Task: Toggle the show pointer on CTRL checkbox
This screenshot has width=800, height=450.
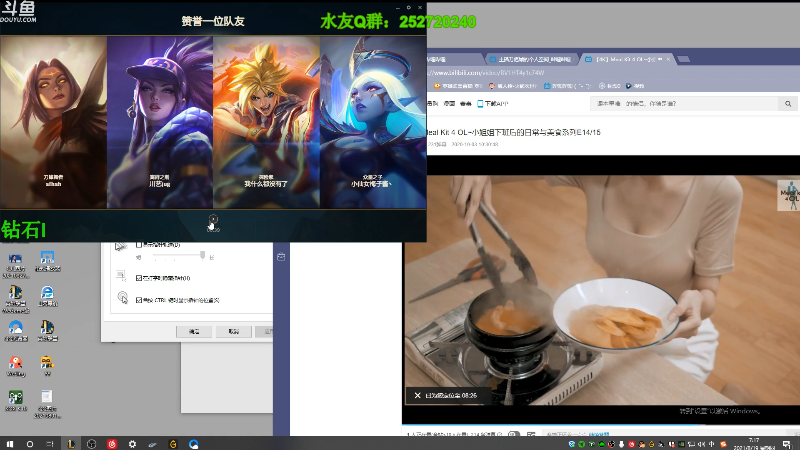Action: pyautogui.click(x=139, y=300)
